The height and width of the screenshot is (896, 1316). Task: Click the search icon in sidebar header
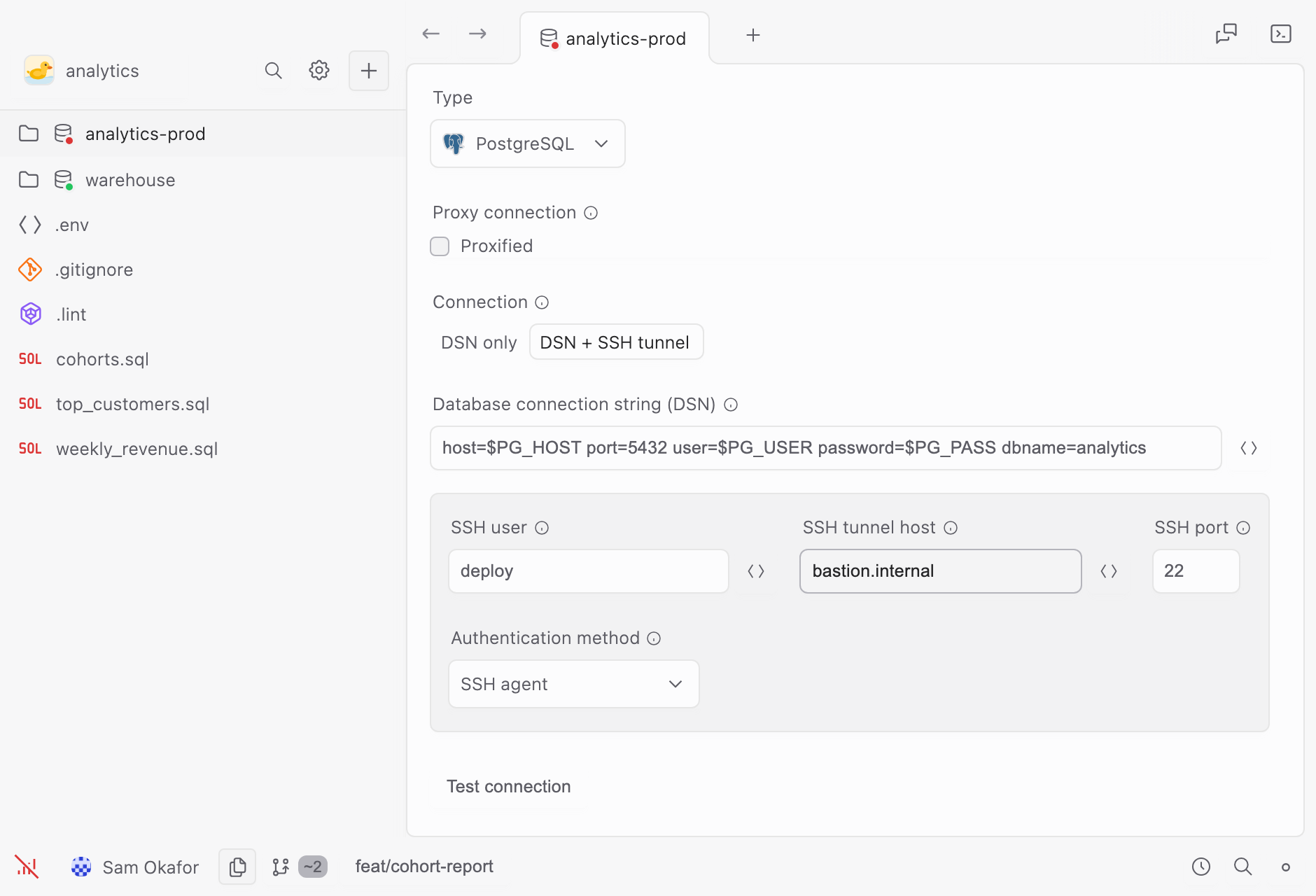click(273, 71)
